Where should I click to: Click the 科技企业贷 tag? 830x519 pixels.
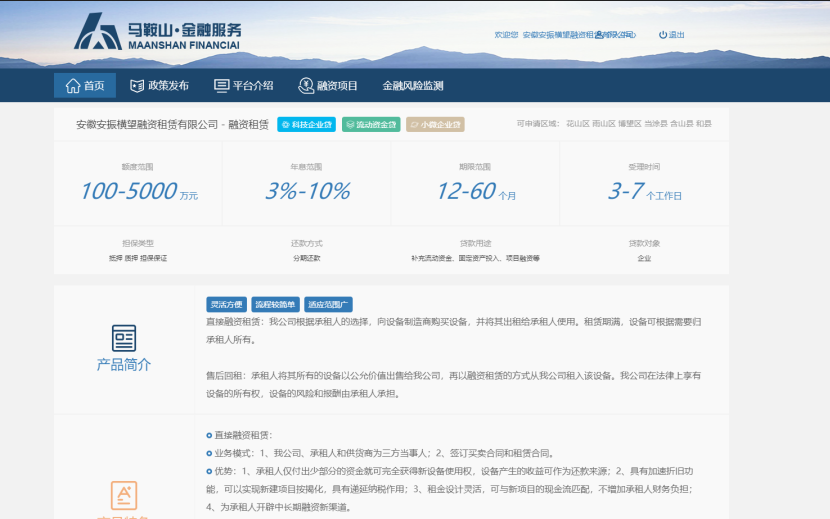(306, 124)
